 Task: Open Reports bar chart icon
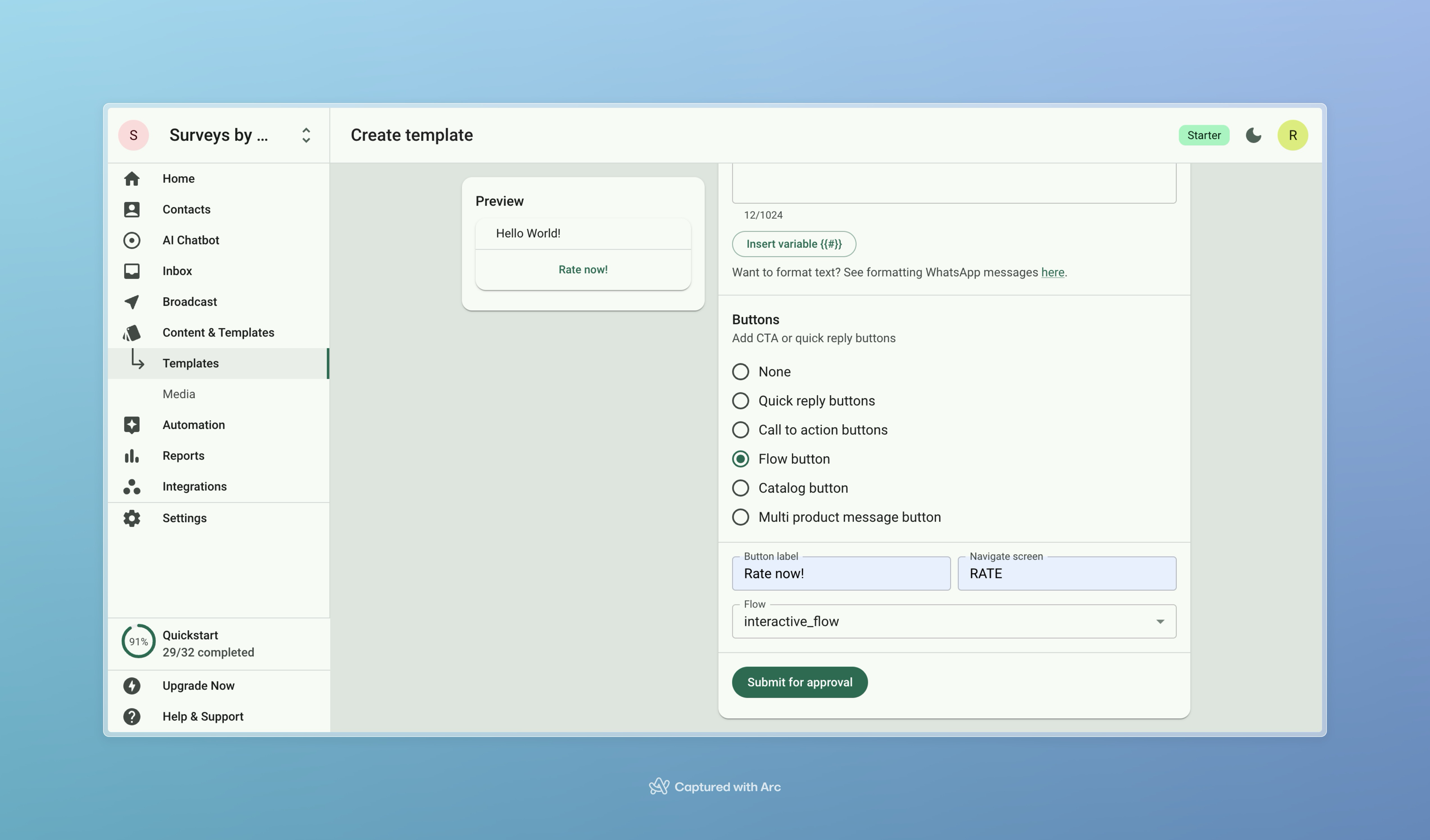pyautogui.click(x=132, y=456)
